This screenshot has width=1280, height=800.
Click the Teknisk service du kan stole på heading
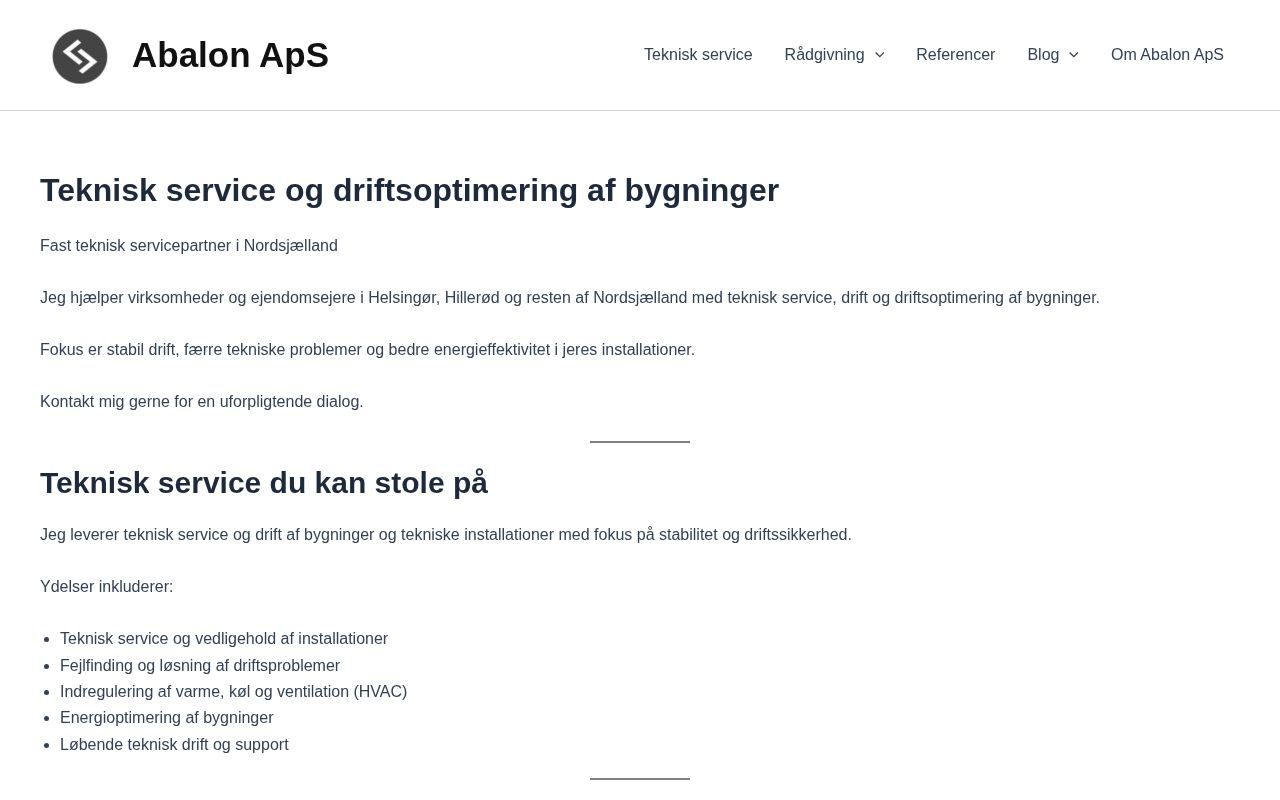click(264, 483)
